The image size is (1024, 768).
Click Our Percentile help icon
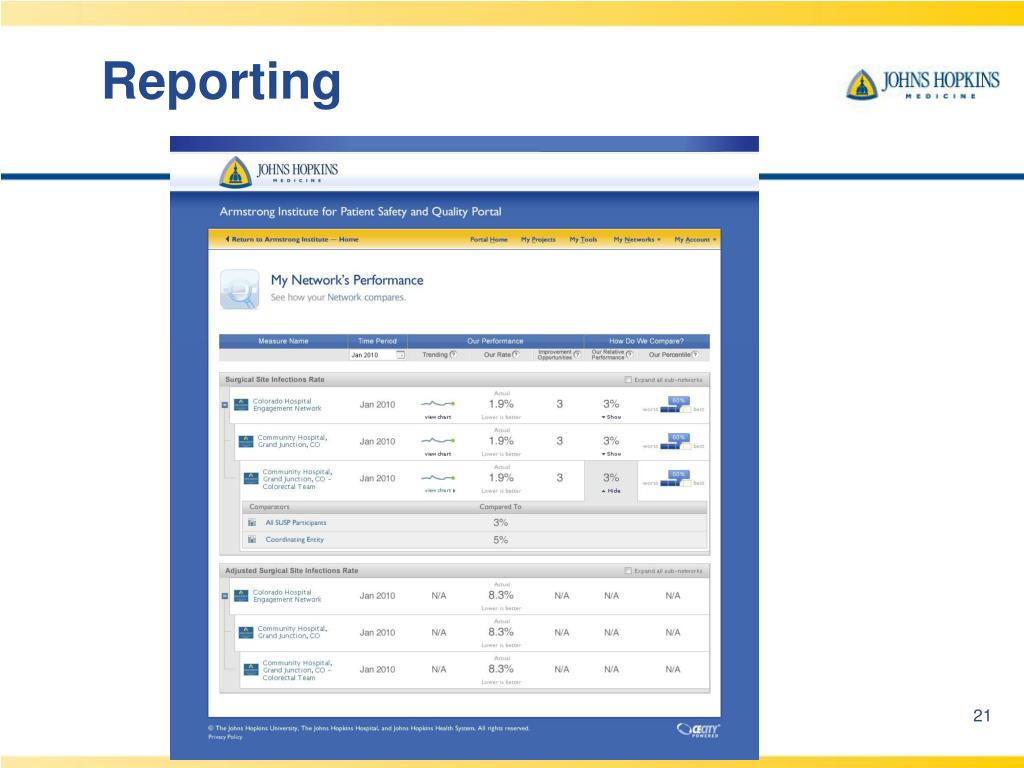pos(695,354)
